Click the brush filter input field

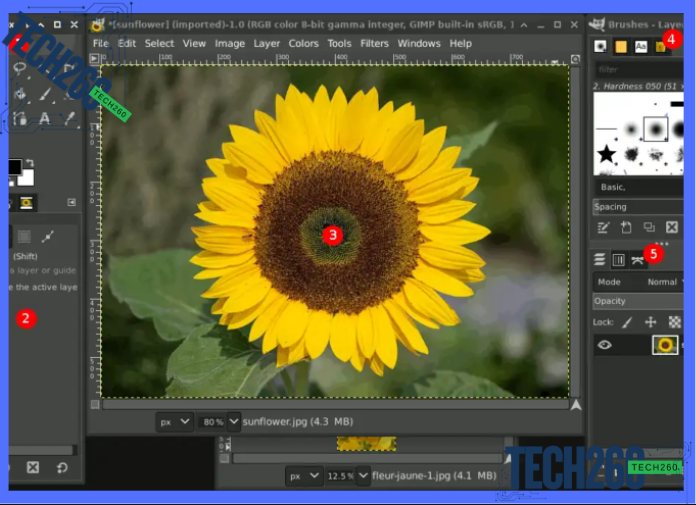click(x=639, y=69)
